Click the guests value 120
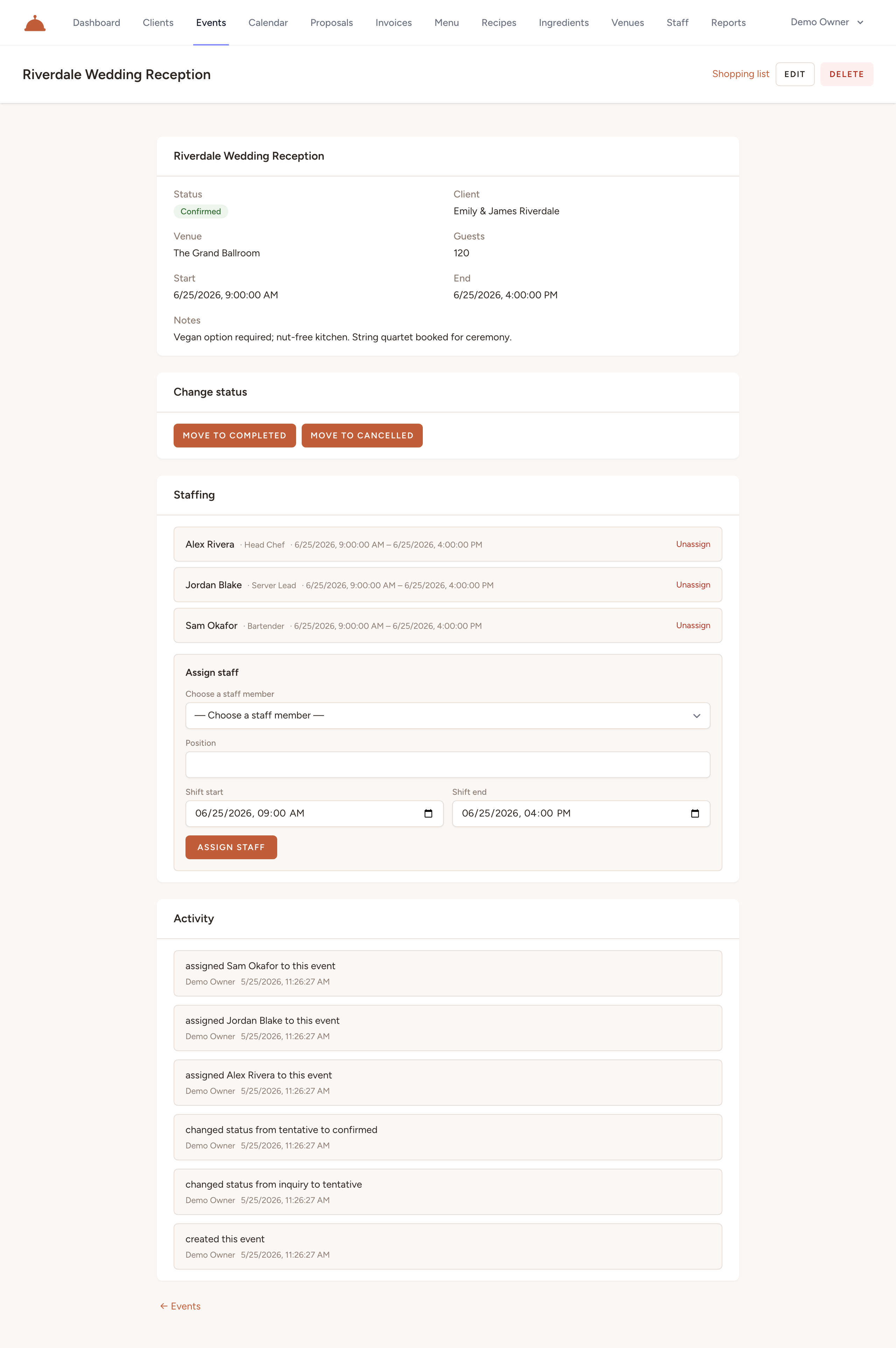This screenshot has width=896, height=1348. (x=461, y=253)
